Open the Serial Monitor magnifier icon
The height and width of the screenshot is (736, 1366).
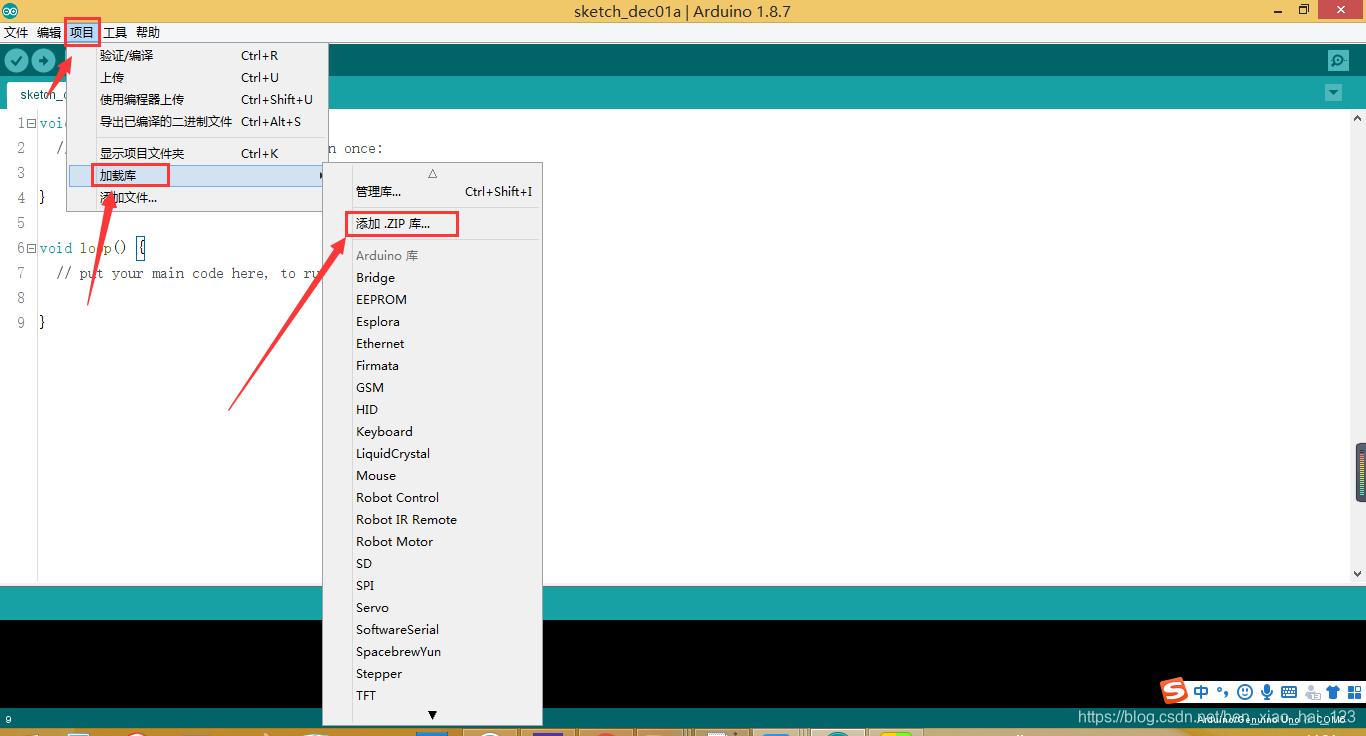[x=1338, y=61]
